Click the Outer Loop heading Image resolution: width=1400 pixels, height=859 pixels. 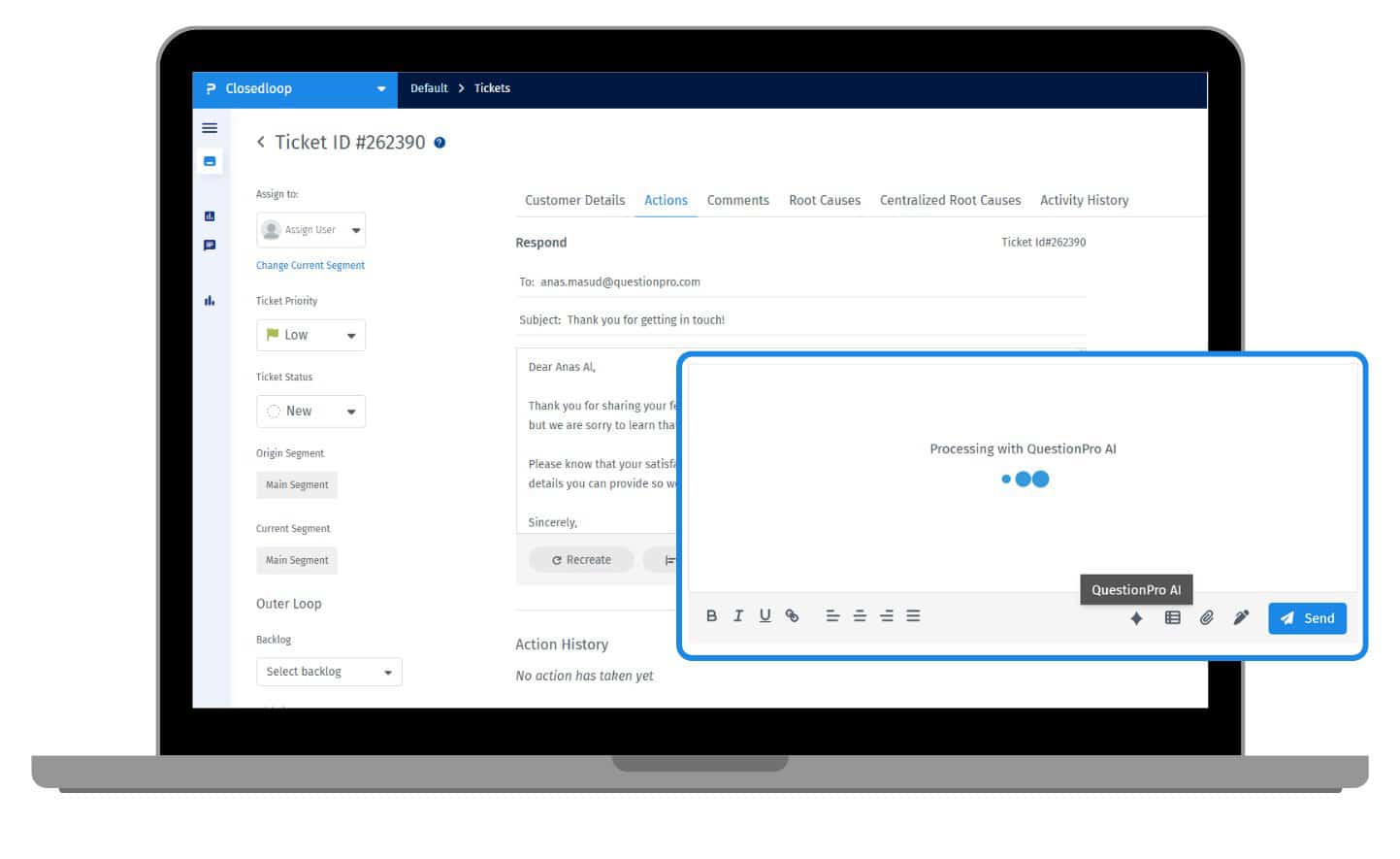288,604
